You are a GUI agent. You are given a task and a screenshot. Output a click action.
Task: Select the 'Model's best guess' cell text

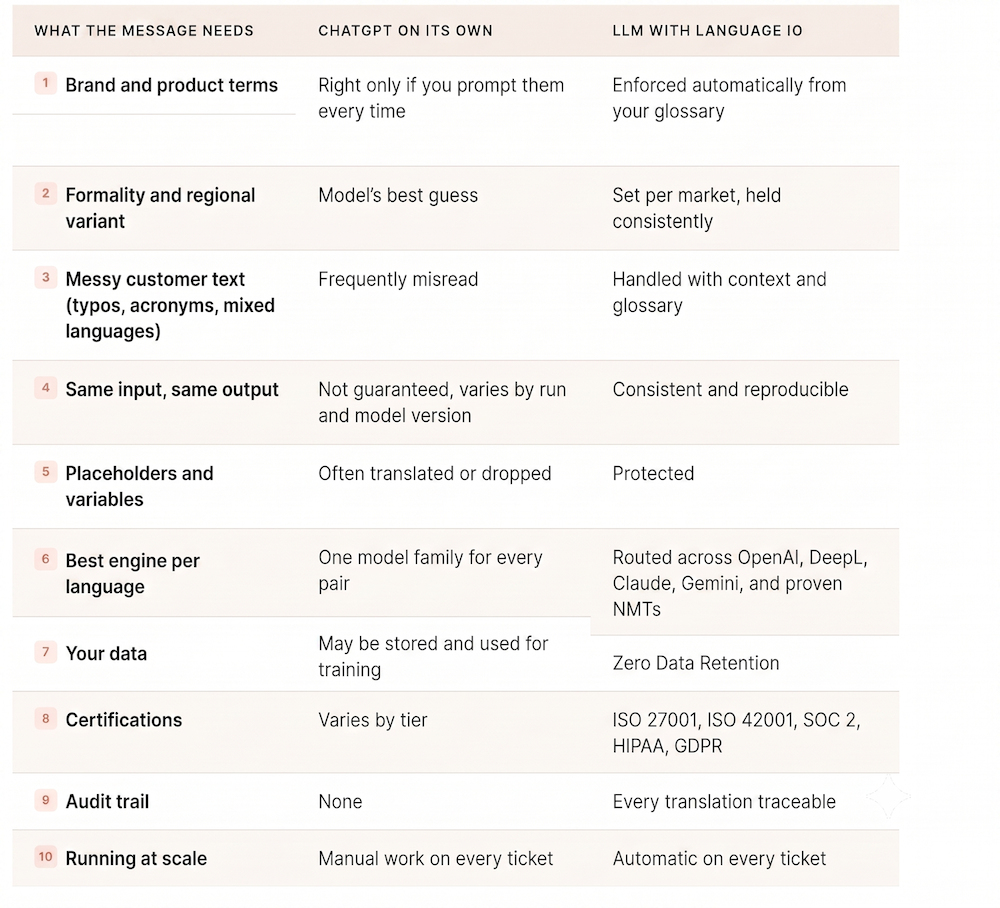pos(398,195)
